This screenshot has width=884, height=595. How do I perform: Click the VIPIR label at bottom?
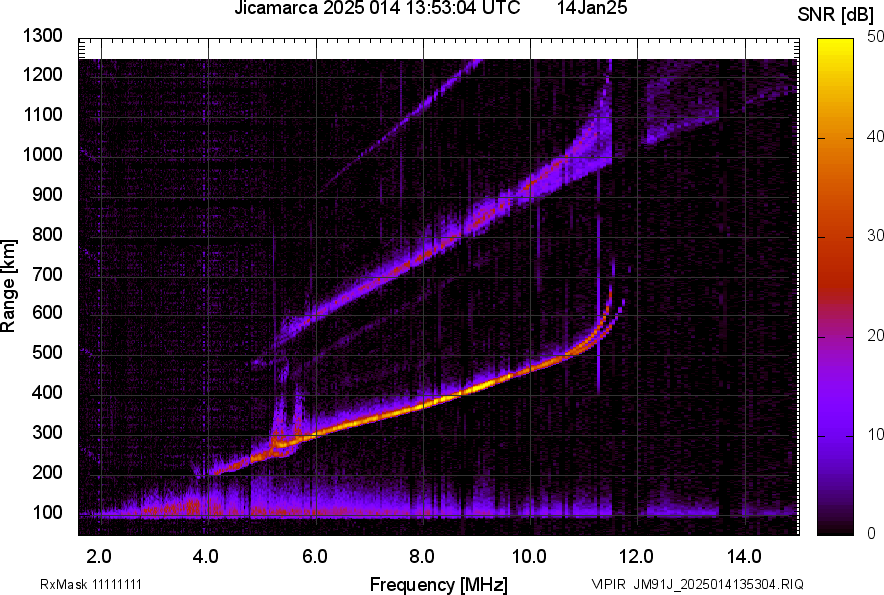click(x=608, y=584)
